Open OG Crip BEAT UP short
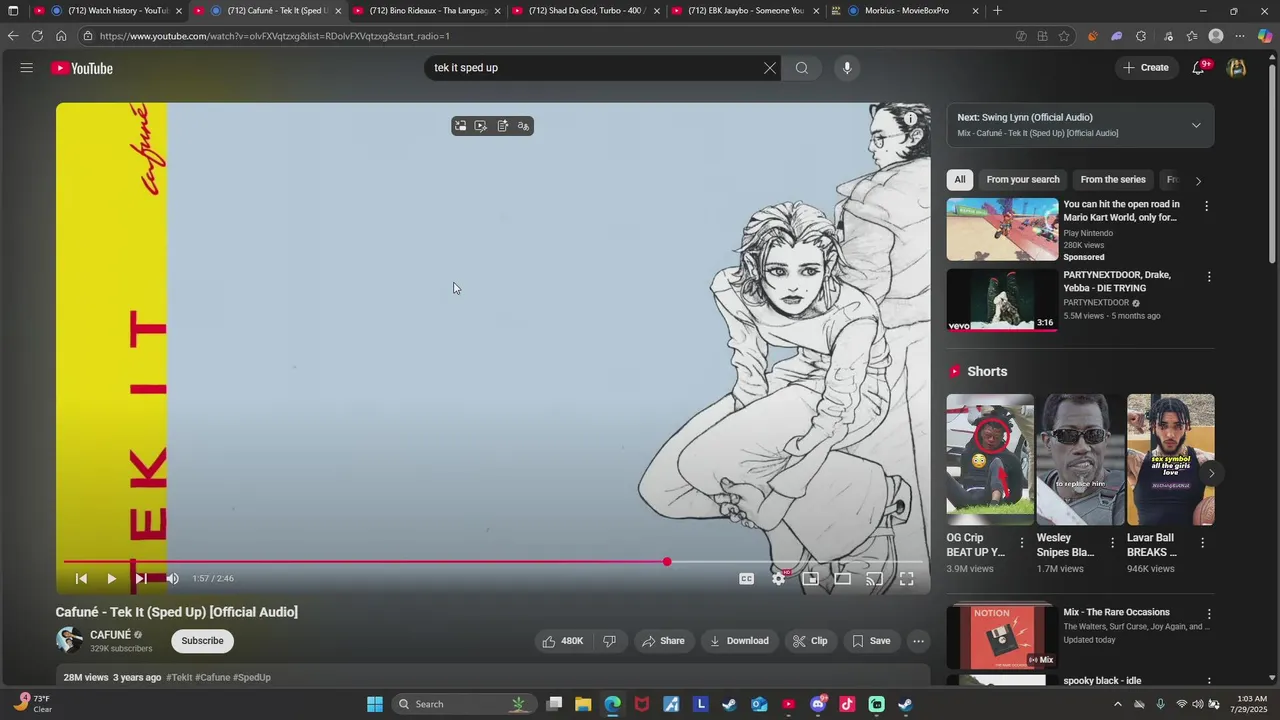1280x720 pixels. pyautogui.click(x=990, y=459)
